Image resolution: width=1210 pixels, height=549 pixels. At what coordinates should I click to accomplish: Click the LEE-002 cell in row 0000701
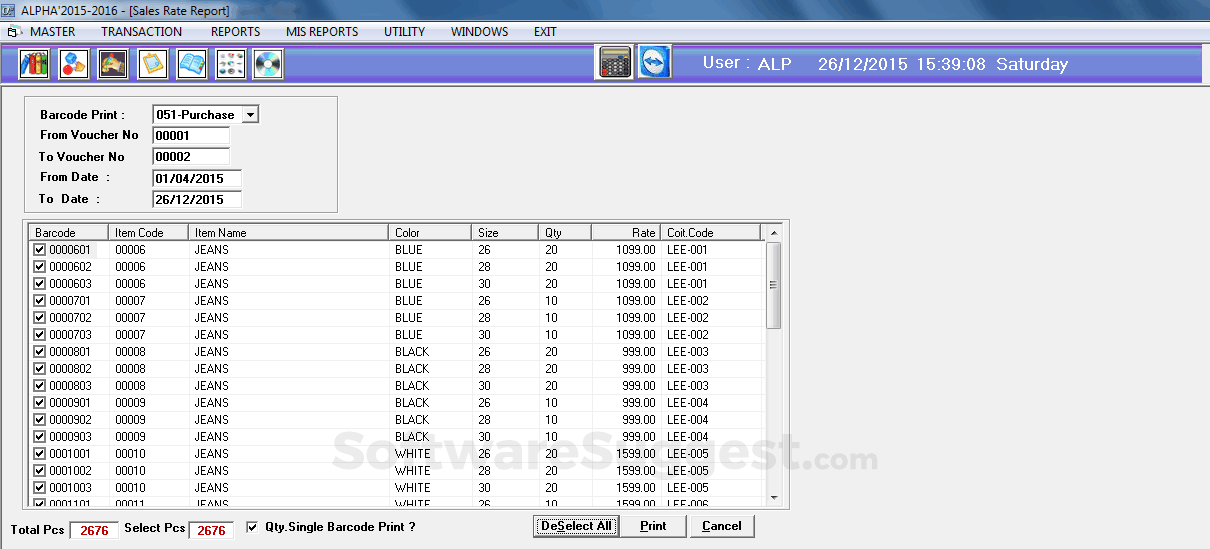pos(688,301)
